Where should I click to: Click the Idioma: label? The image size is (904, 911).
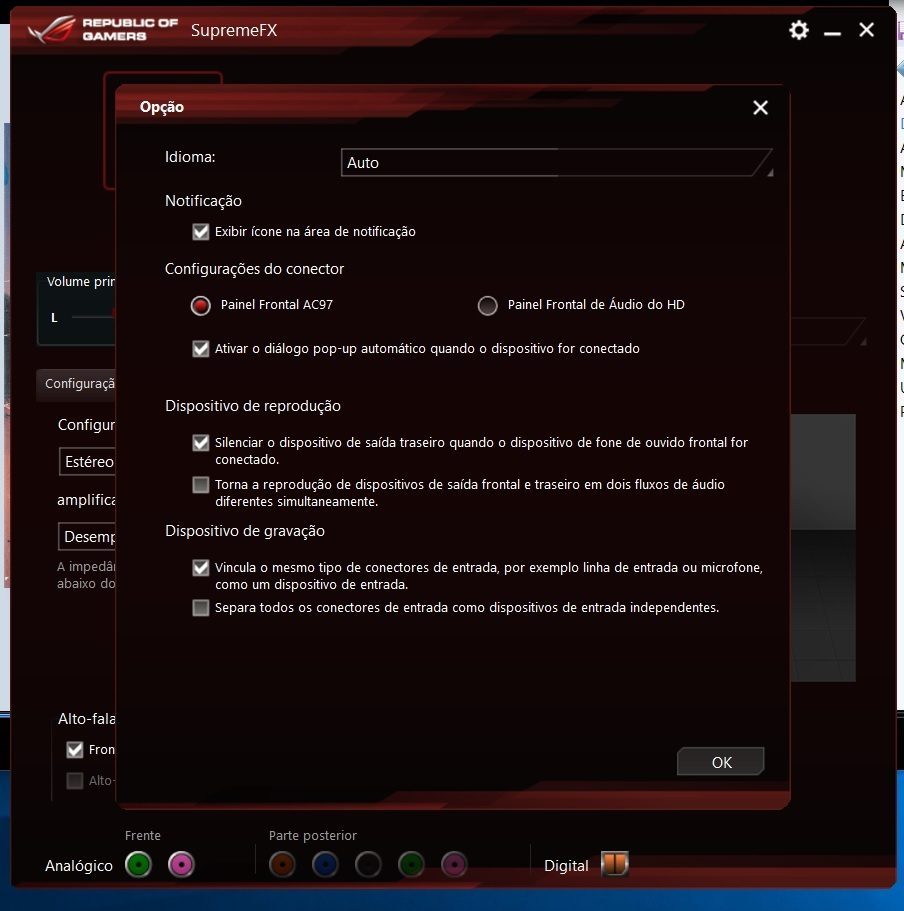point(190,157)
